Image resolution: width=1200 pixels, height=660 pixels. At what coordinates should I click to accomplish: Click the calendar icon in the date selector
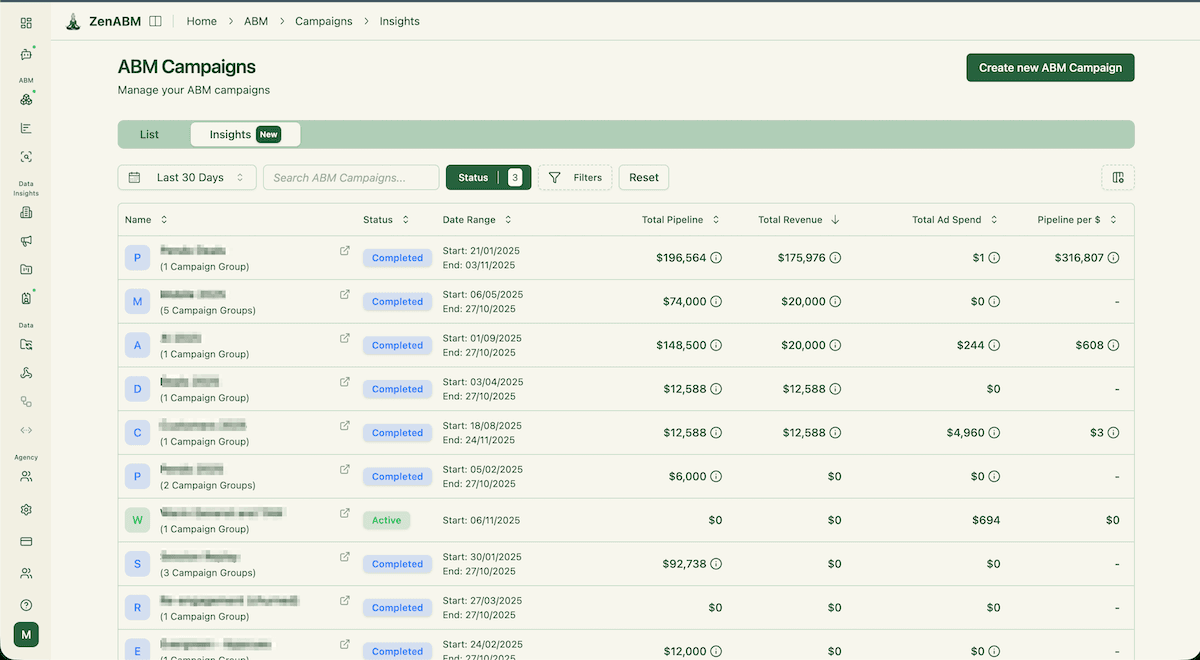pos(135,177)
